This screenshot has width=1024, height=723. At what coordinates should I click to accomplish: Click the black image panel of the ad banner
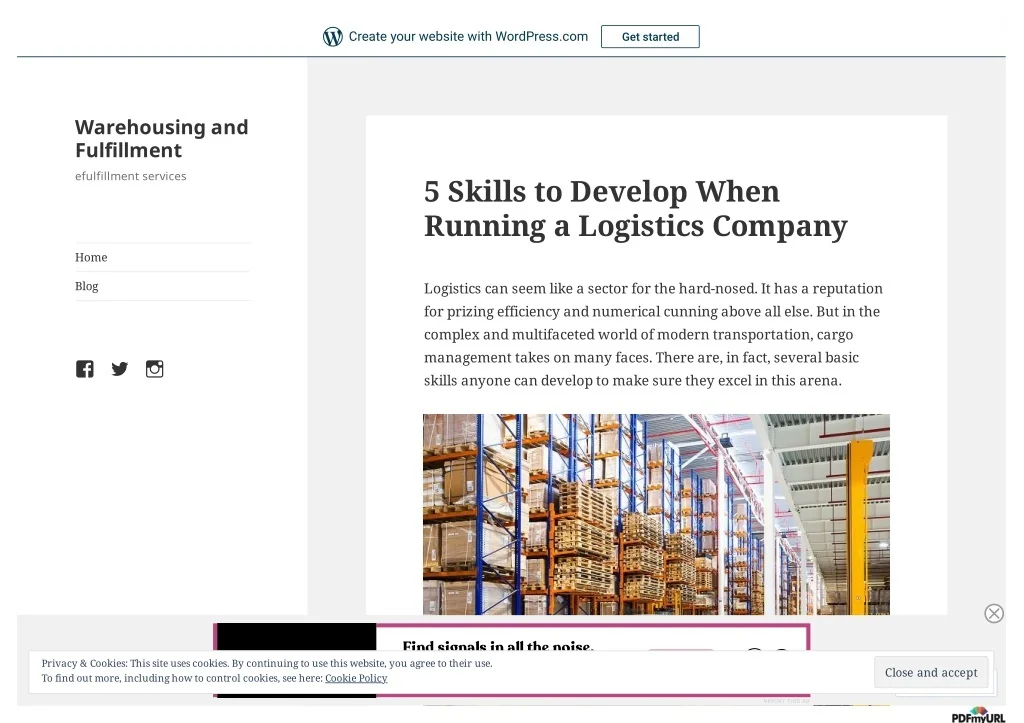tap(296, 638)
